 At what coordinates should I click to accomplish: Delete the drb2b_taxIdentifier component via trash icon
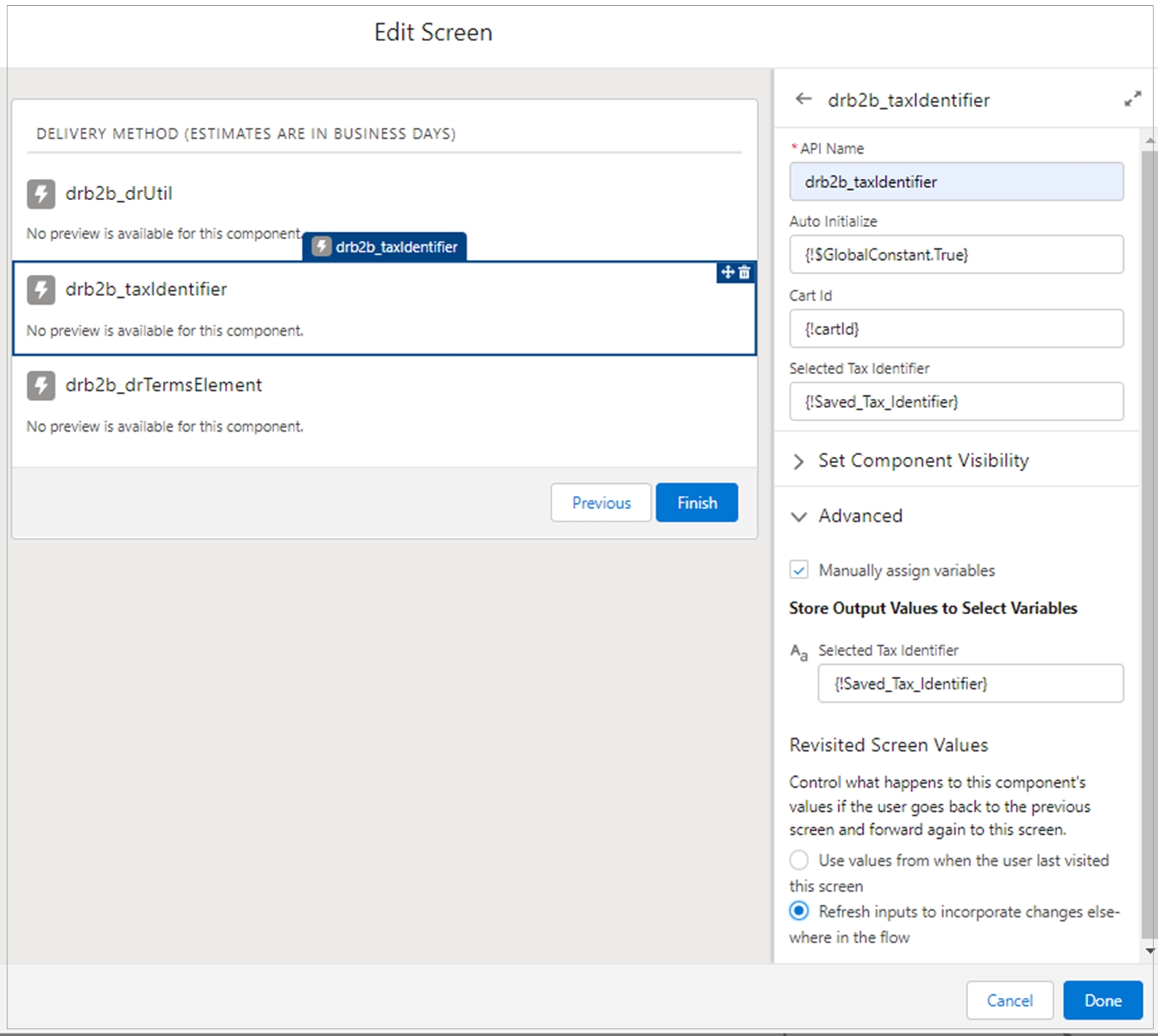pyautogui.click(x=745, y=273)
